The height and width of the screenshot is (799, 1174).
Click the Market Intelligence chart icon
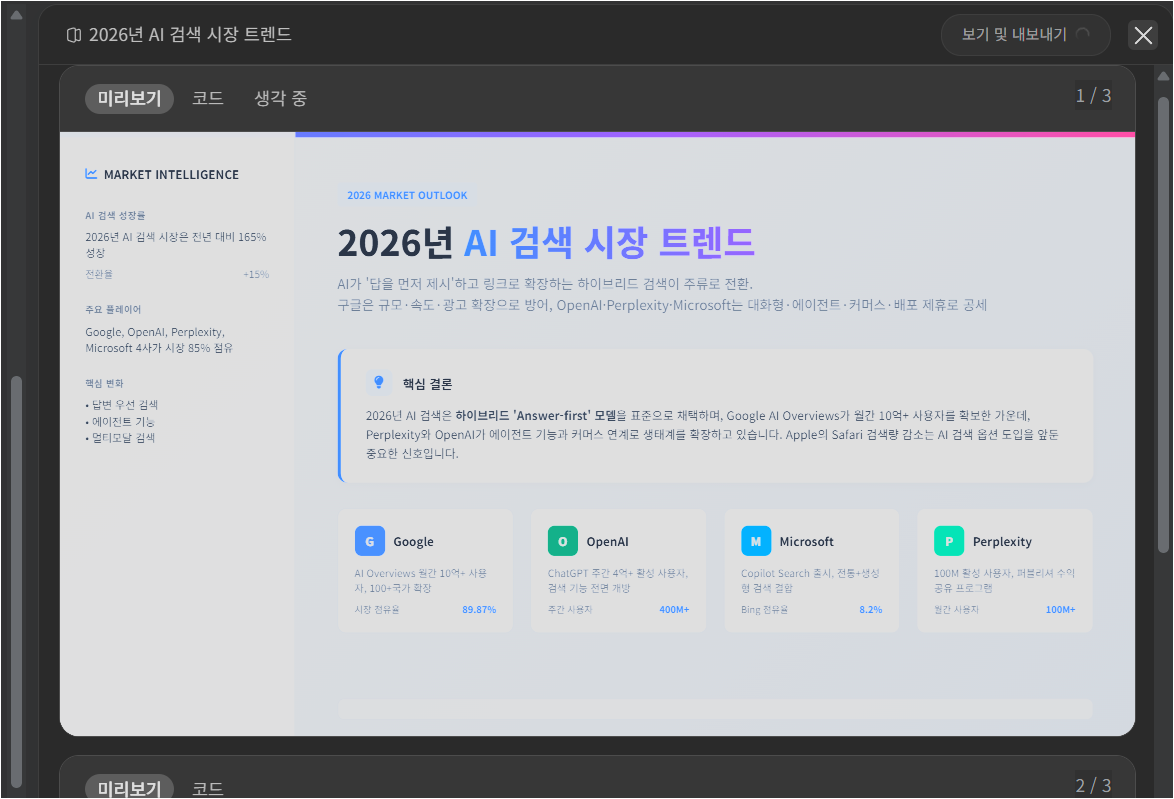[x=91, y=174]
